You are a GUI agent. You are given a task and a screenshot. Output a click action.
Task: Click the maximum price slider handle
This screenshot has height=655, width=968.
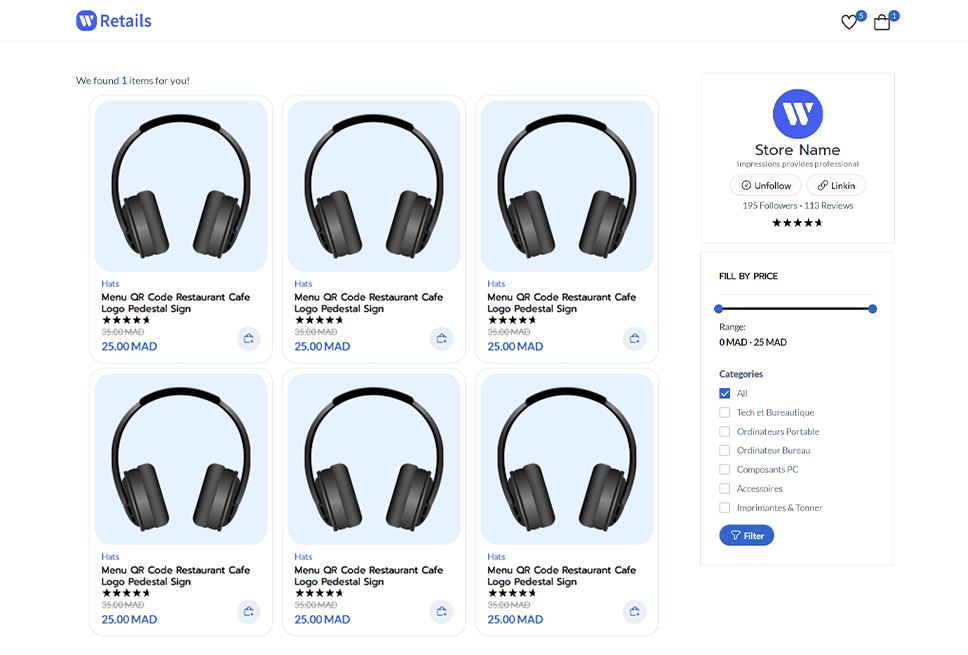point(872,309)
